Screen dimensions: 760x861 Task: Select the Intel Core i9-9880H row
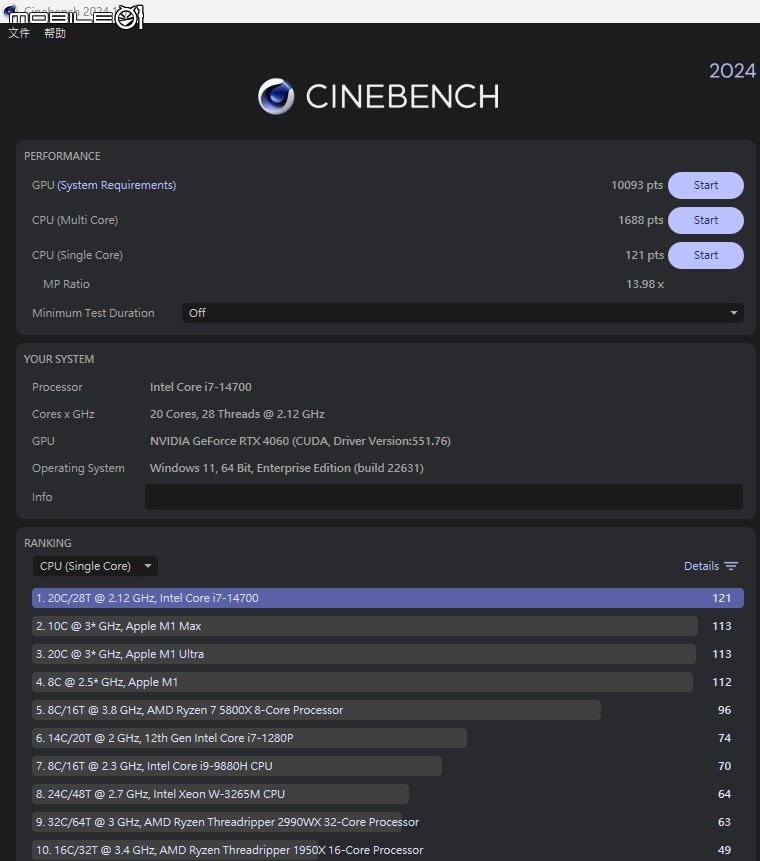coord(388,766)
